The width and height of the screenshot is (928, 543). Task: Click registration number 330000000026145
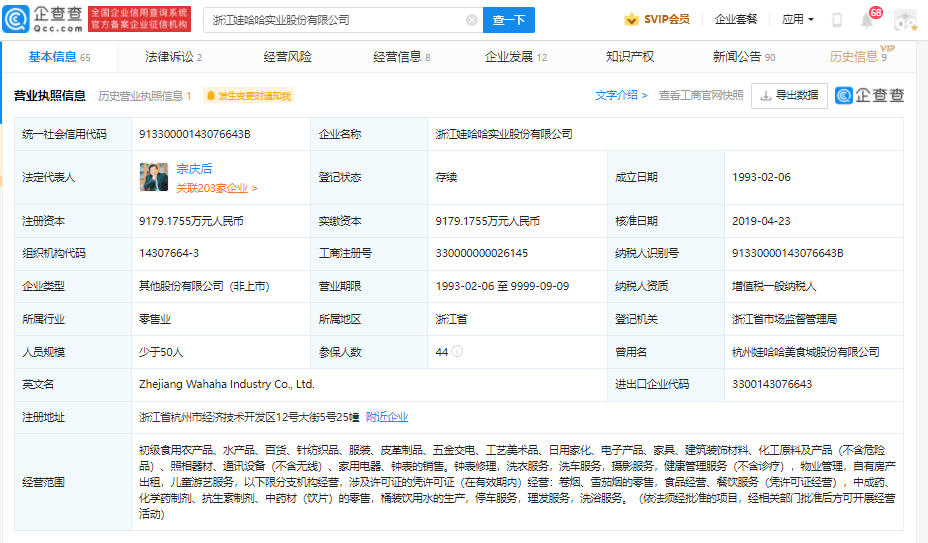[x=482, y=253]
